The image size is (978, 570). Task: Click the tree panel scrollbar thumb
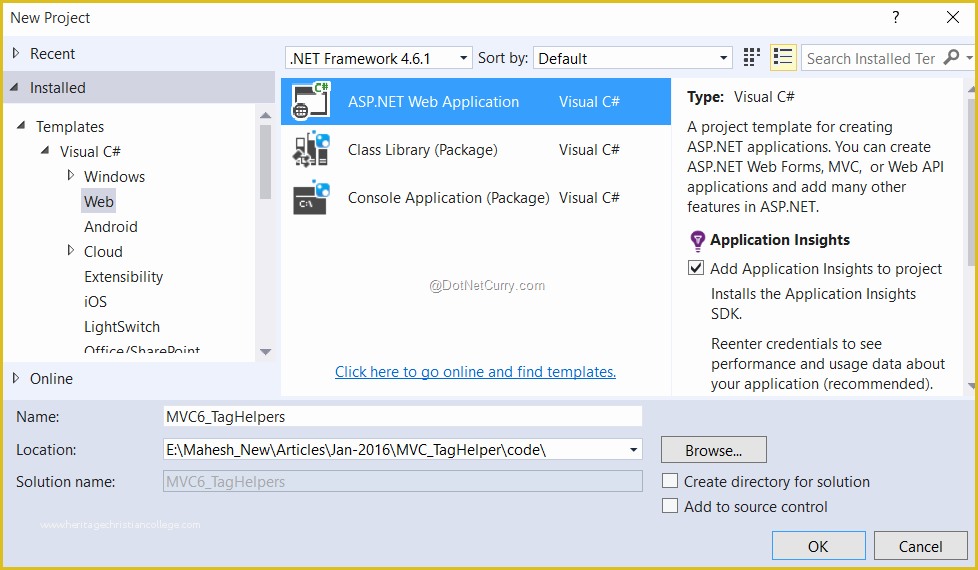265,162
